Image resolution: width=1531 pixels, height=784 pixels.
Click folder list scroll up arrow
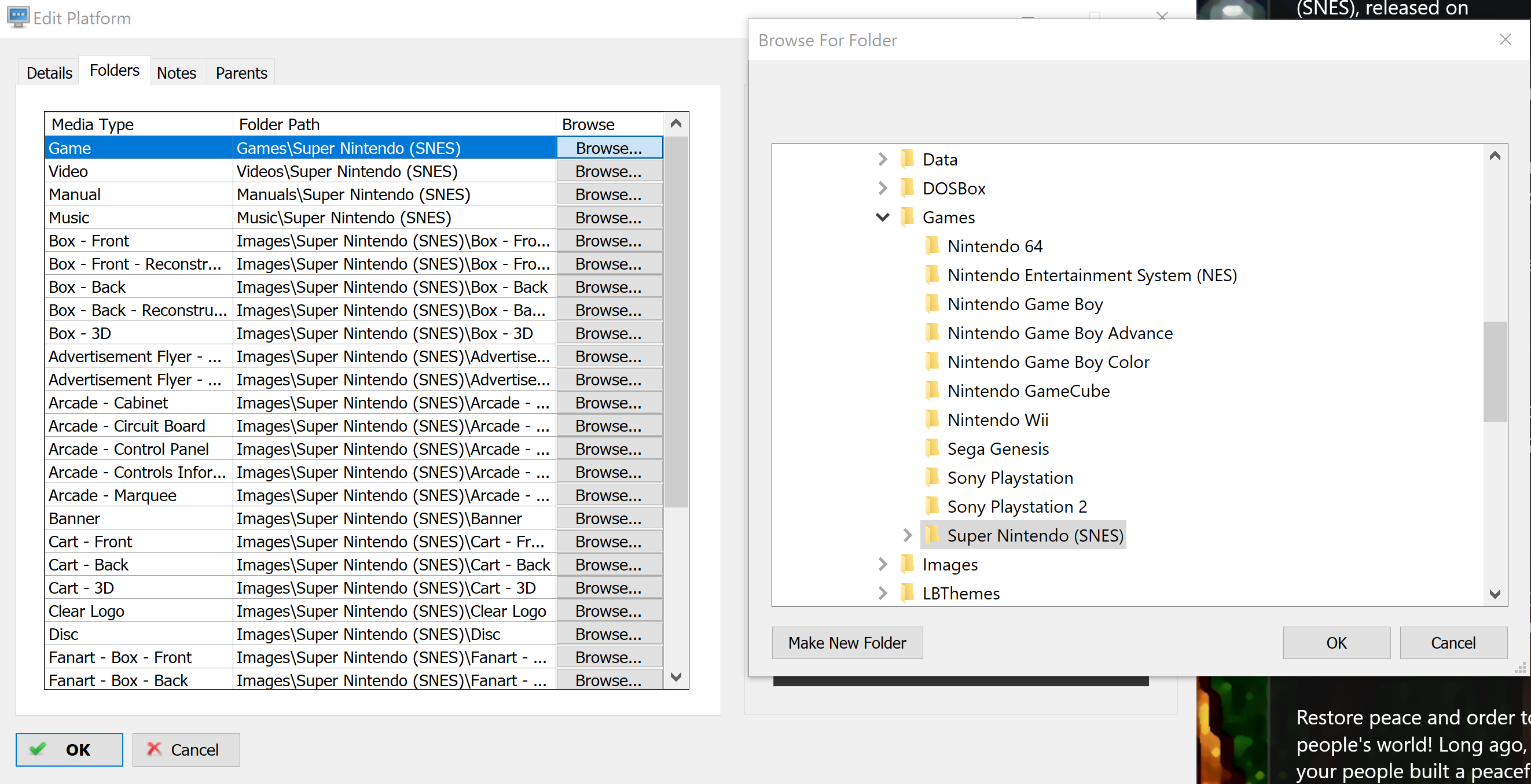click(x=675, y=124)
